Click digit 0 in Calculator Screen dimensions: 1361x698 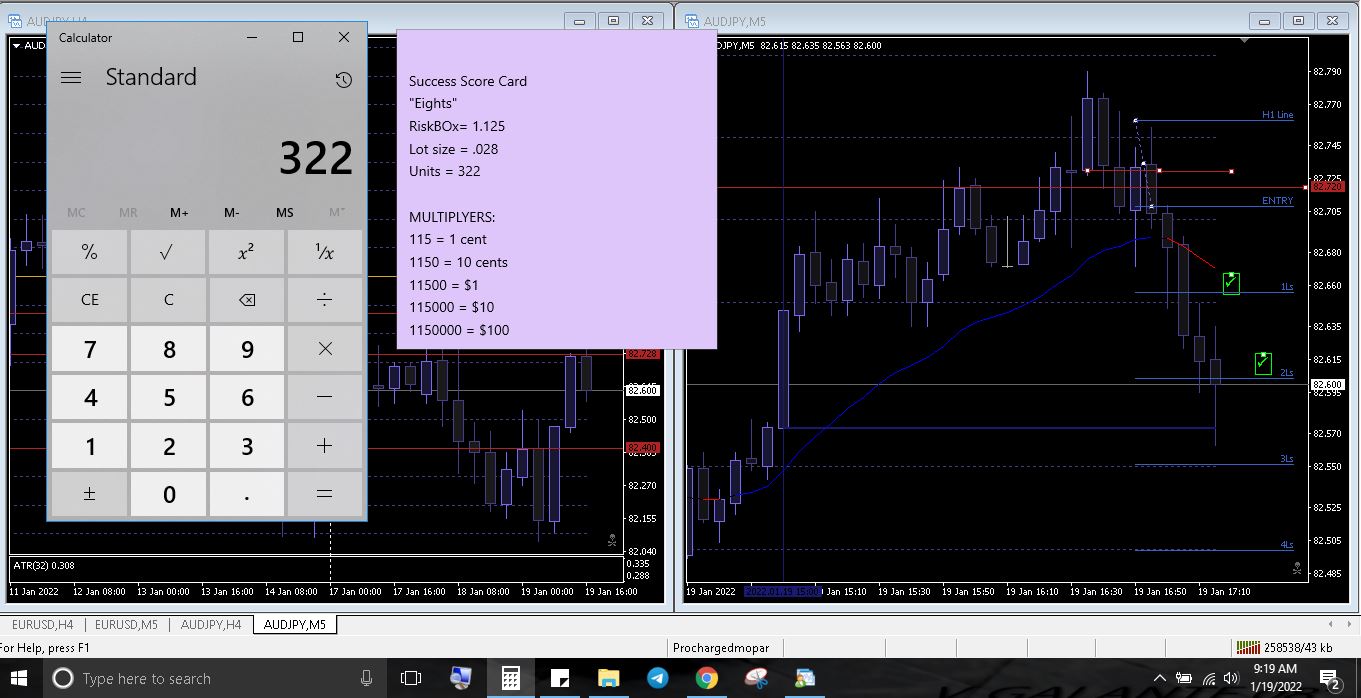(x=168, y=494)
